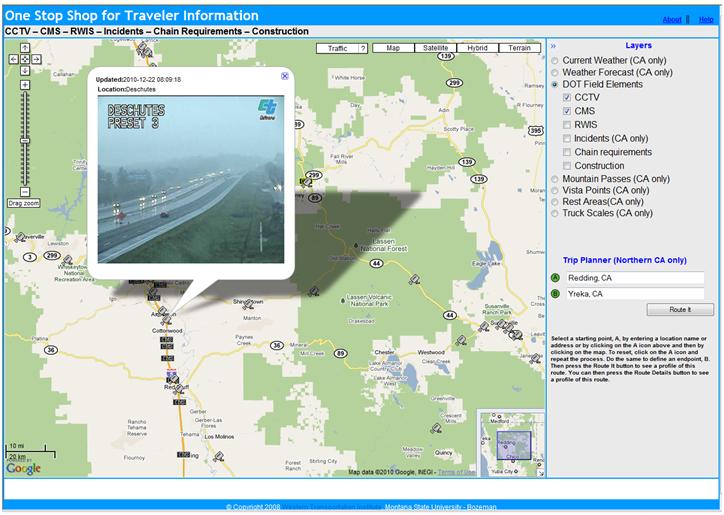This screenshot has height=515, width=724.
Task: Open the CCTV camera near Weaverville
Action: point(20,238)
